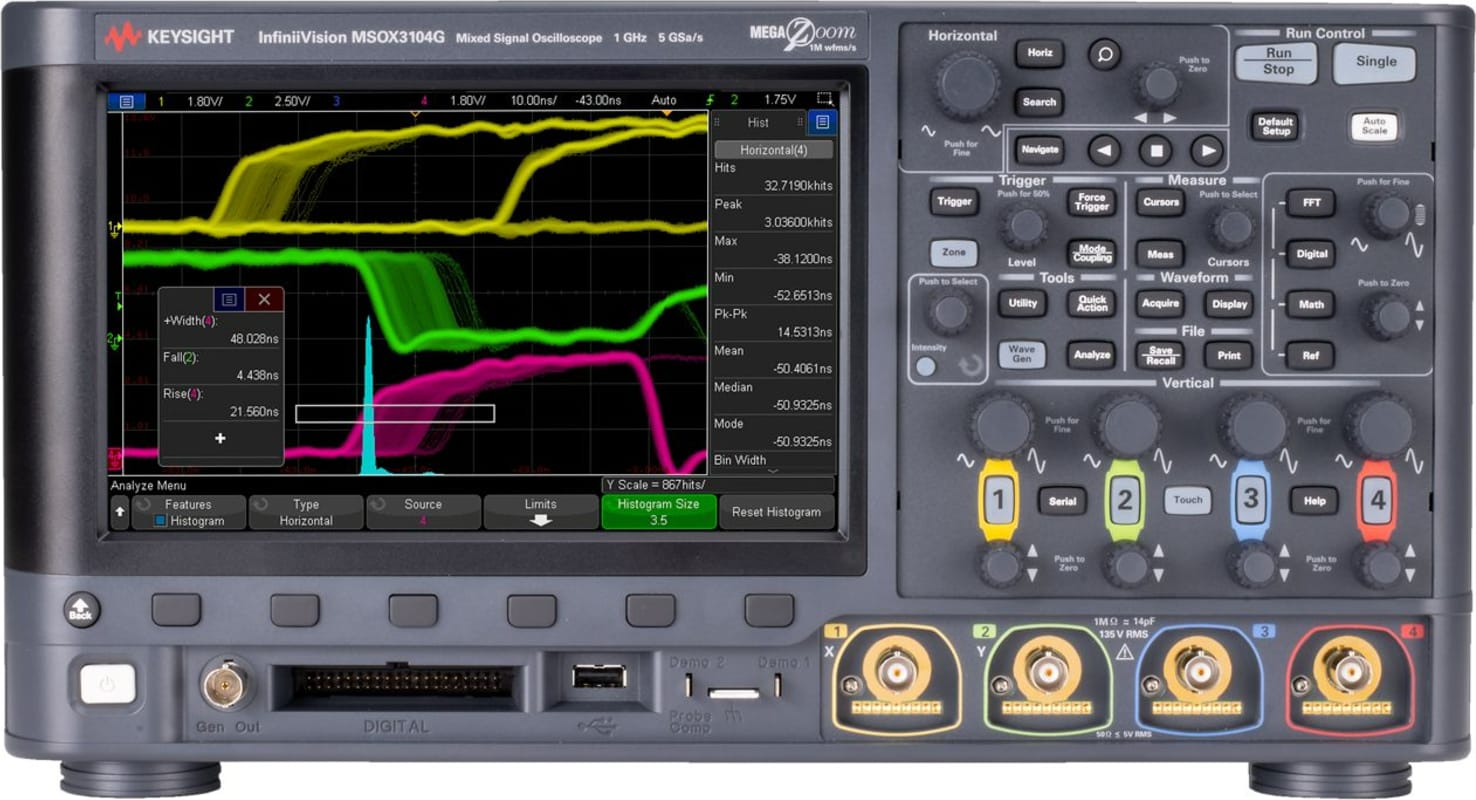Open the Limits dropdown softkey
Viewport: 1476px width, 800px height.
540,512
